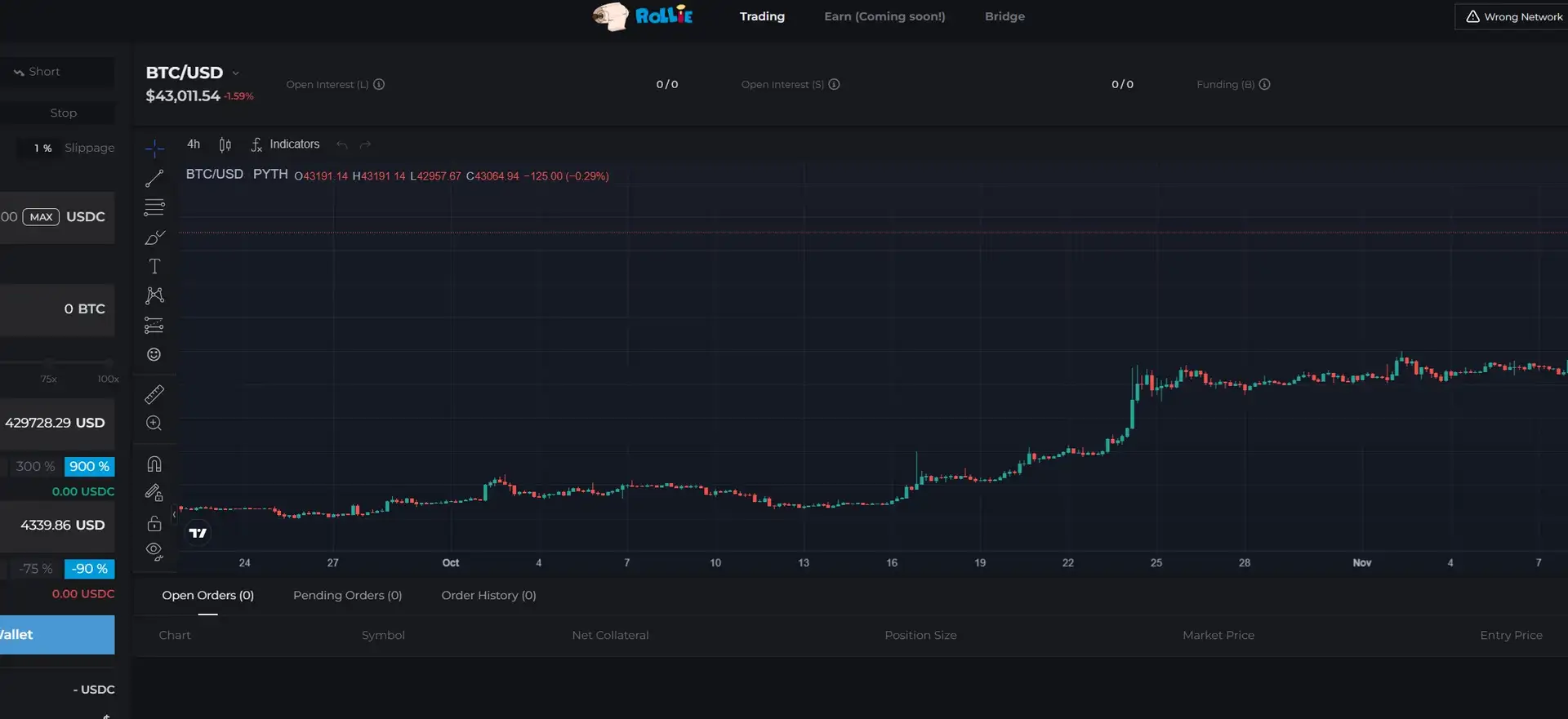Viewport: 1568px width, 719px height.
Task: Select the trend line drawing tool
Action: click(154, 178)
